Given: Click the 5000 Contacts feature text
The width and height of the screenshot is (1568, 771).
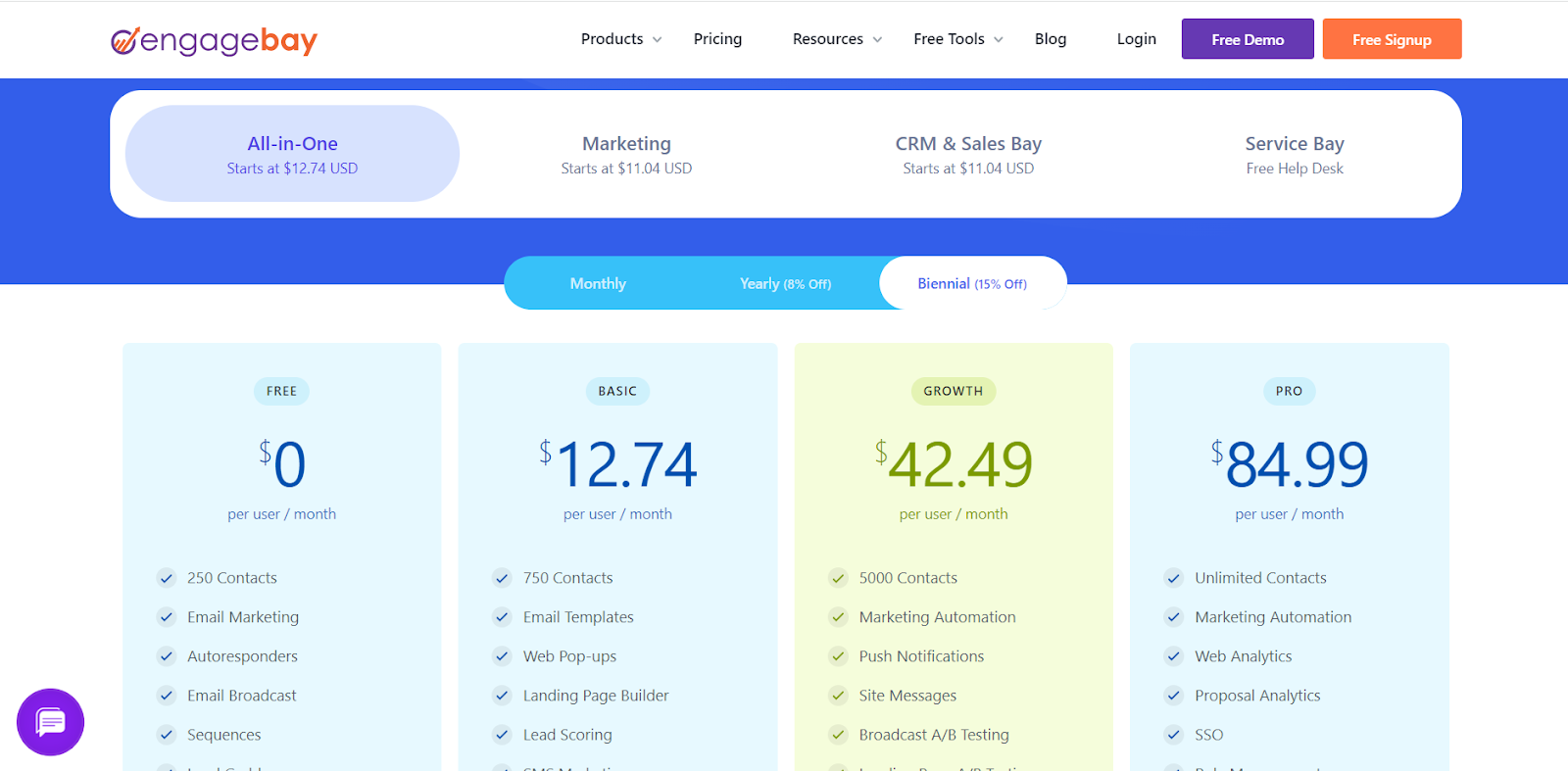Looking at the screenshot, I should click(x=907, y=578).
